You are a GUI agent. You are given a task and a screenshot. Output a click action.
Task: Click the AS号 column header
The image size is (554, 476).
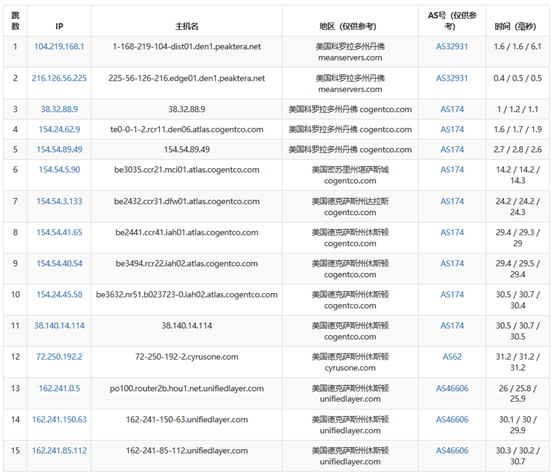pyautogui.click(x=452, y=21)
